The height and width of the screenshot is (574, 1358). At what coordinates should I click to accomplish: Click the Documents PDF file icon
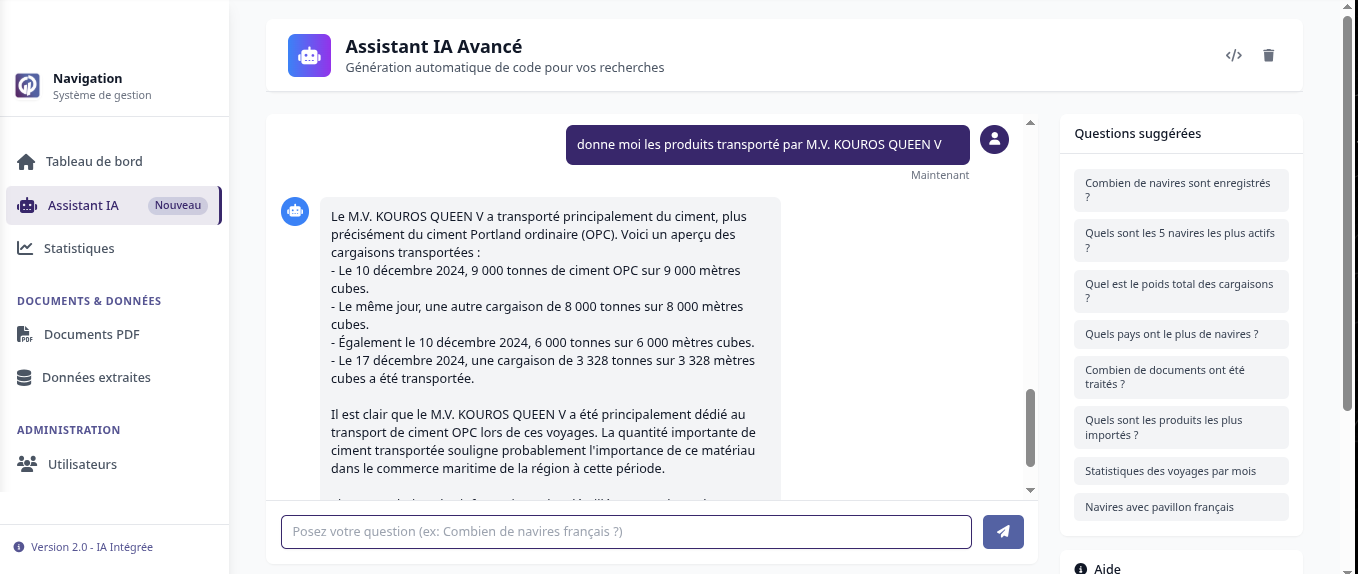point(25,334)
